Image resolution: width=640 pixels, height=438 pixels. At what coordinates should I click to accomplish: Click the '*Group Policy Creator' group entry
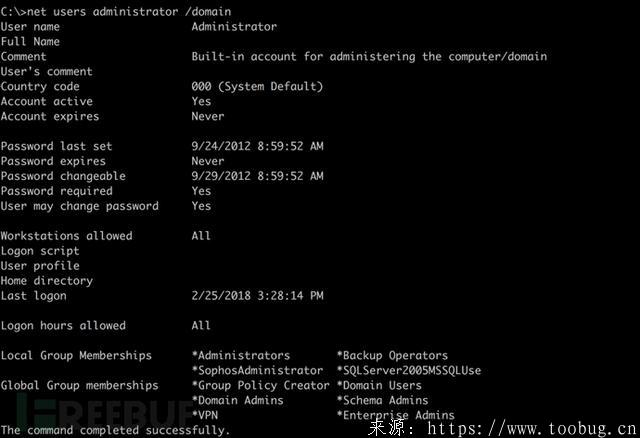[x=260, y=385]
